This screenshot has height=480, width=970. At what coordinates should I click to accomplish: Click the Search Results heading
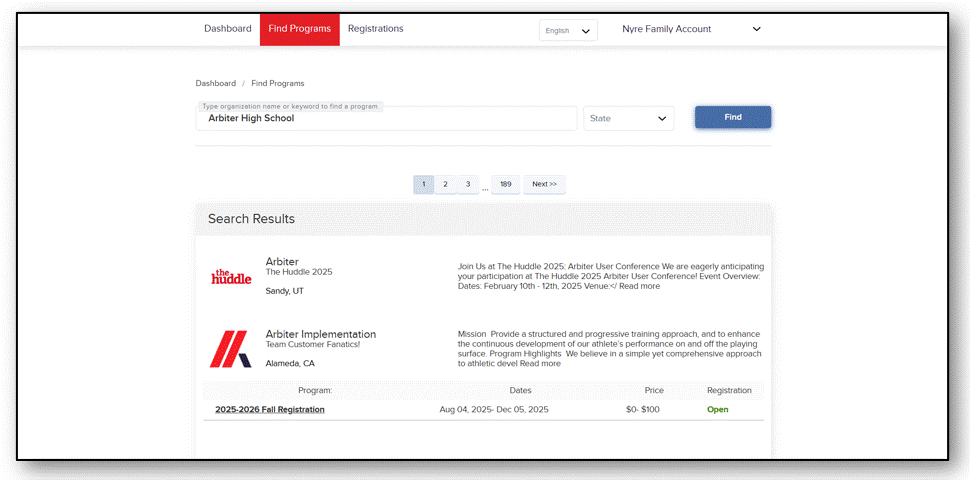click(251, 219)
